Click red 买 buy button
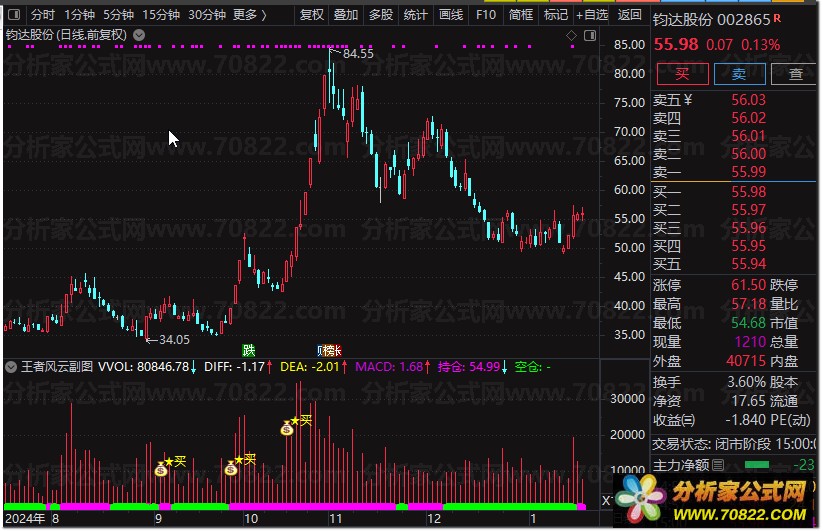Image resolution: width=823 pixels, height=531 pixels. 682,74
